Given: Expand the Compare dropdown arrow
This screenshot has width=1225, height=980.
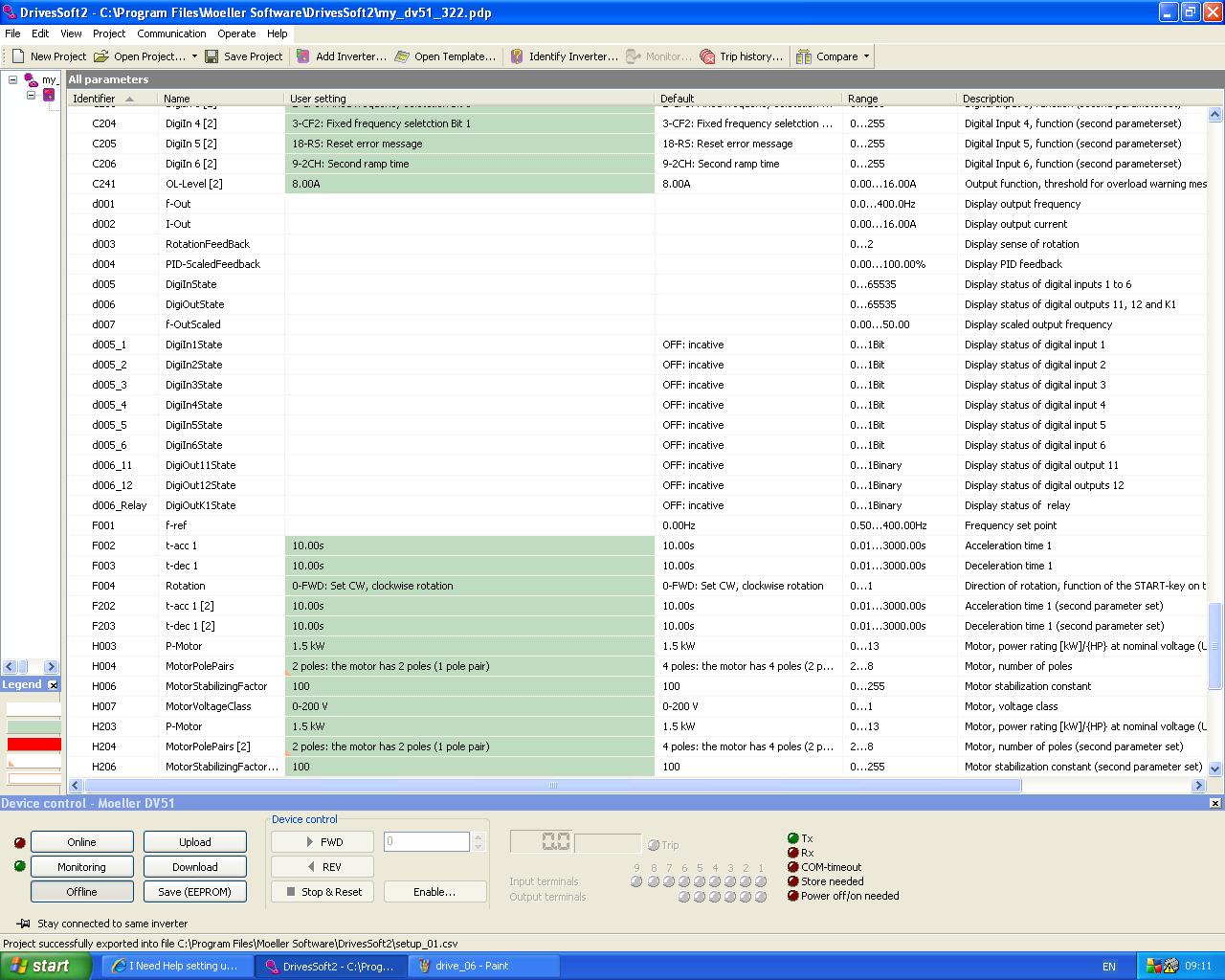Looking at the screenshot, I should [x=867, y=56].
